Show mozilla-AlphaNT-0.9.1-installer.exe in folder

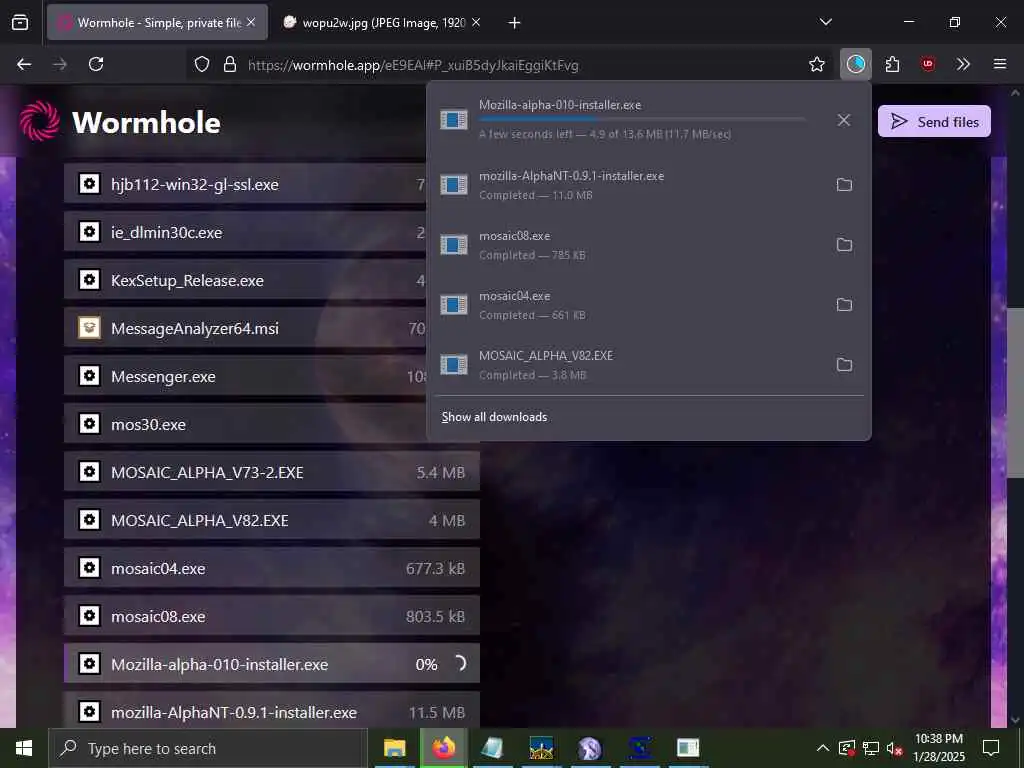[x=844, y=185]
